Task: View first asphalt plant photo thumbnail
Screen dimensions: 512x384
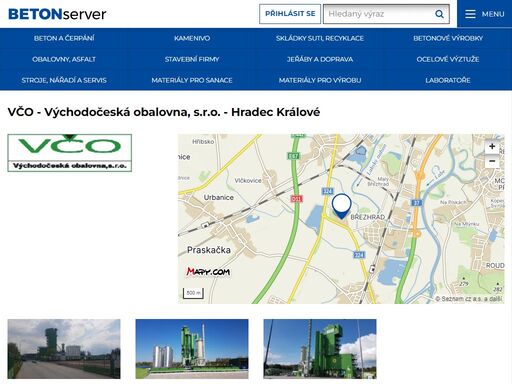Action: click(x=64, y=349)
